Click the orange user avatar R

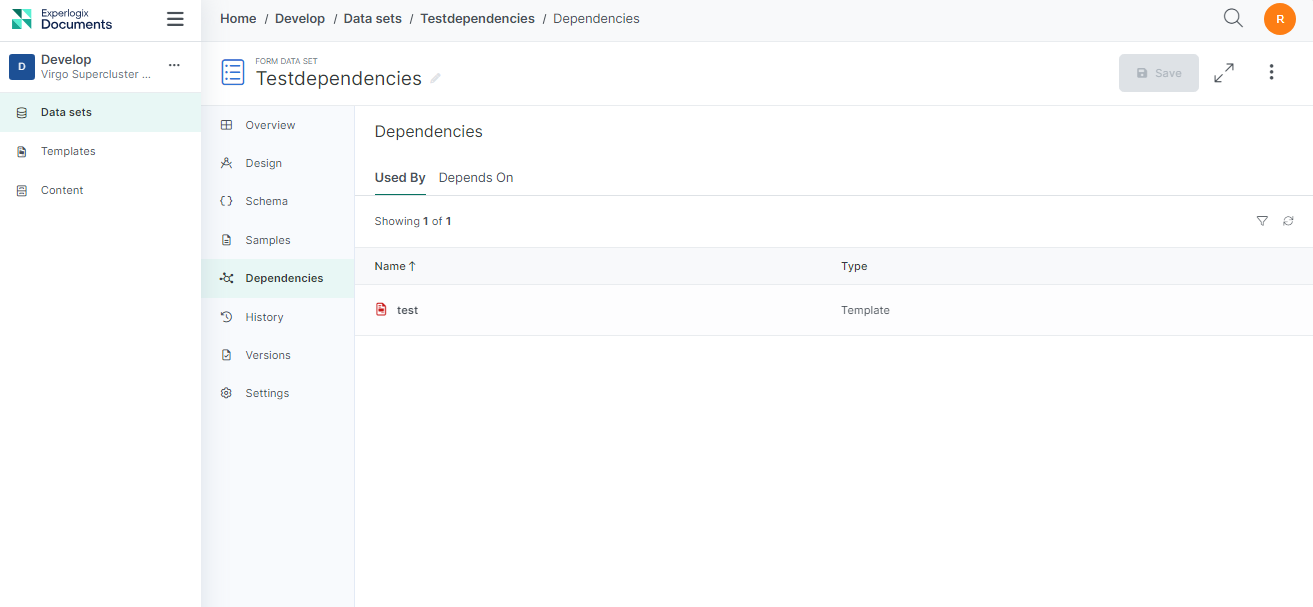point(1279,19)
